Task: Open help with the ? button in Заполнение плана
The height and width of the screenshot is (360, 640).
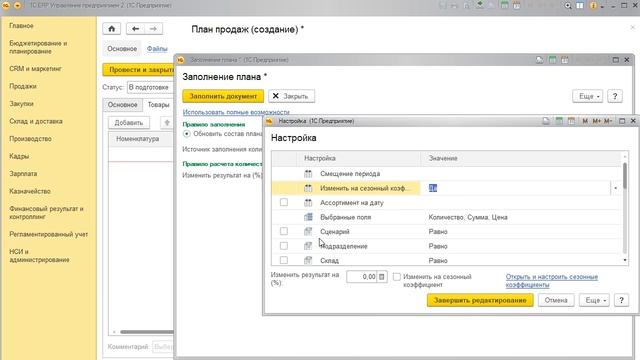Action: tap(615, 96)
